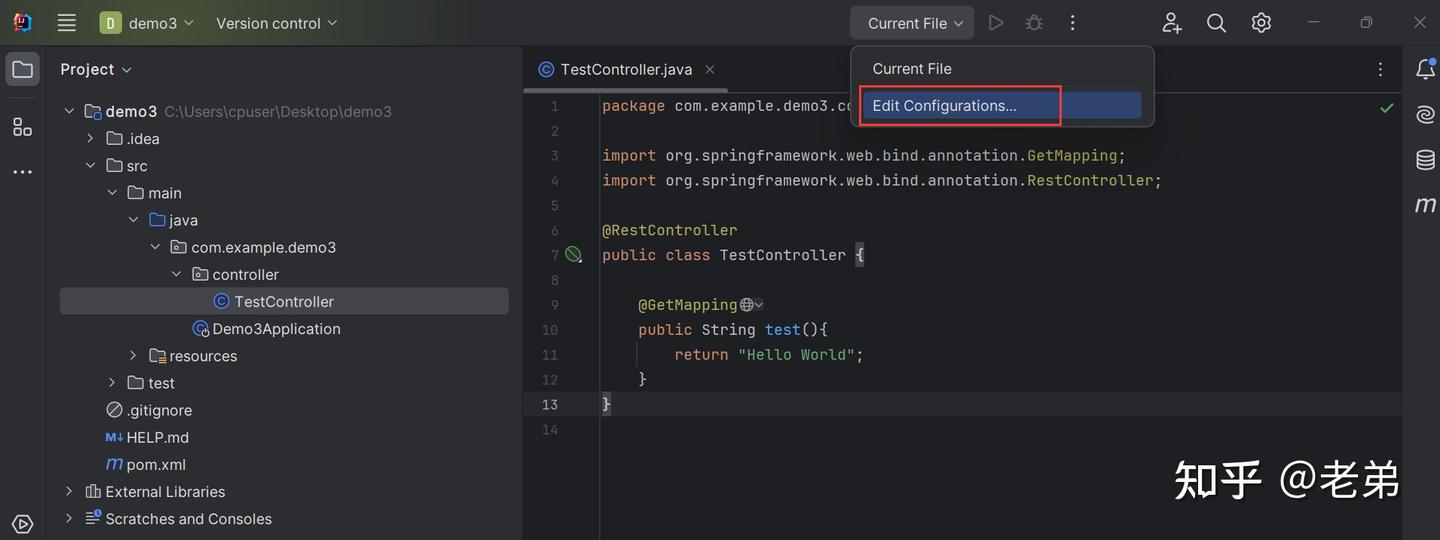Open the Version control dropdown
The image size is (1440, 540).
click(x=276, y=23)
